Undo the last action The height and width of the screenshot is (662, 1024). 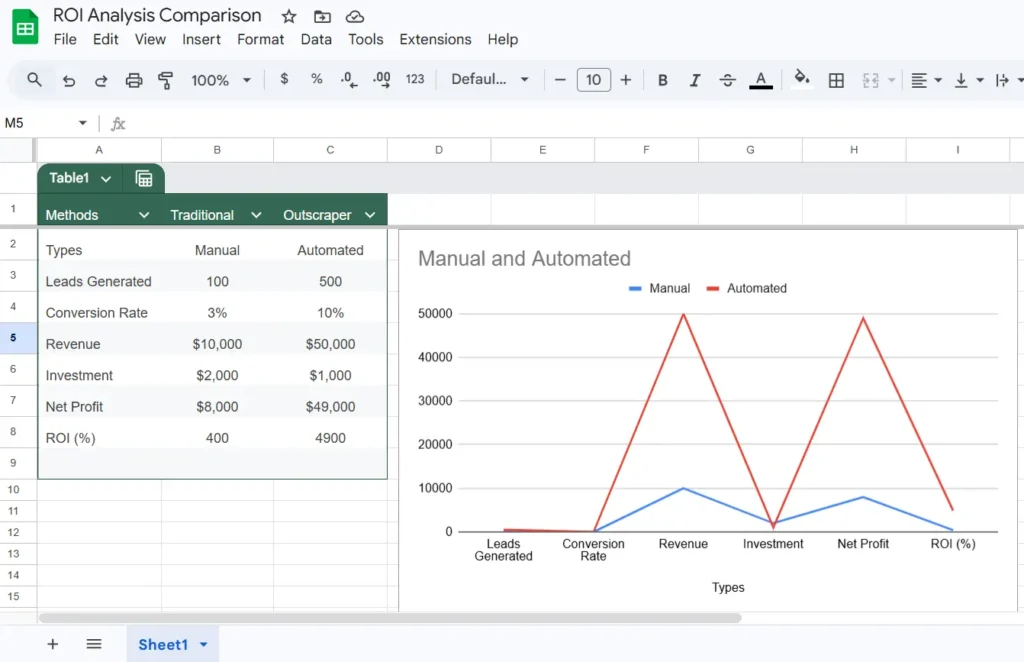69,80
